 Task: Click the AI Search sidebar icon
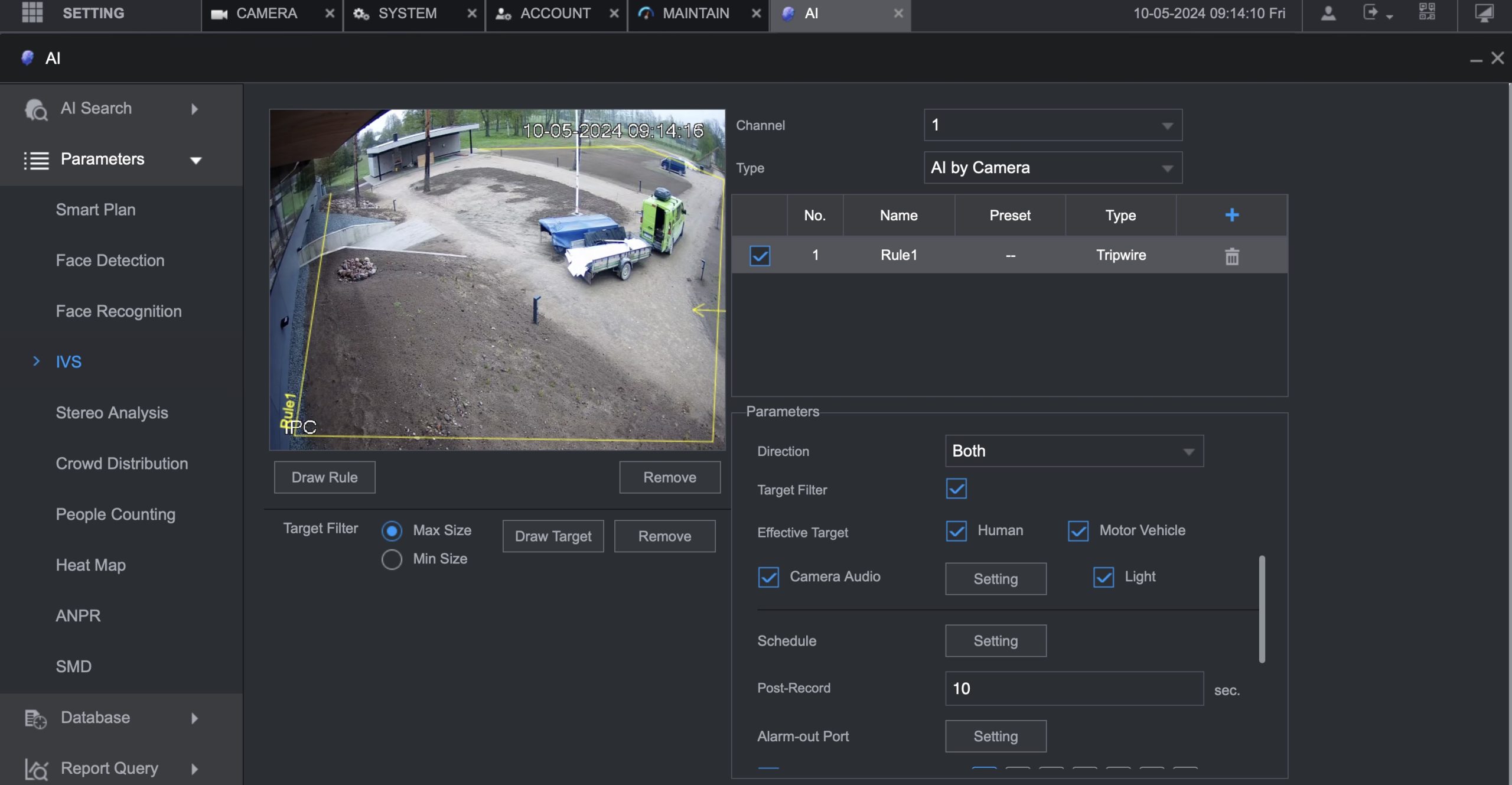coord(36,109)
